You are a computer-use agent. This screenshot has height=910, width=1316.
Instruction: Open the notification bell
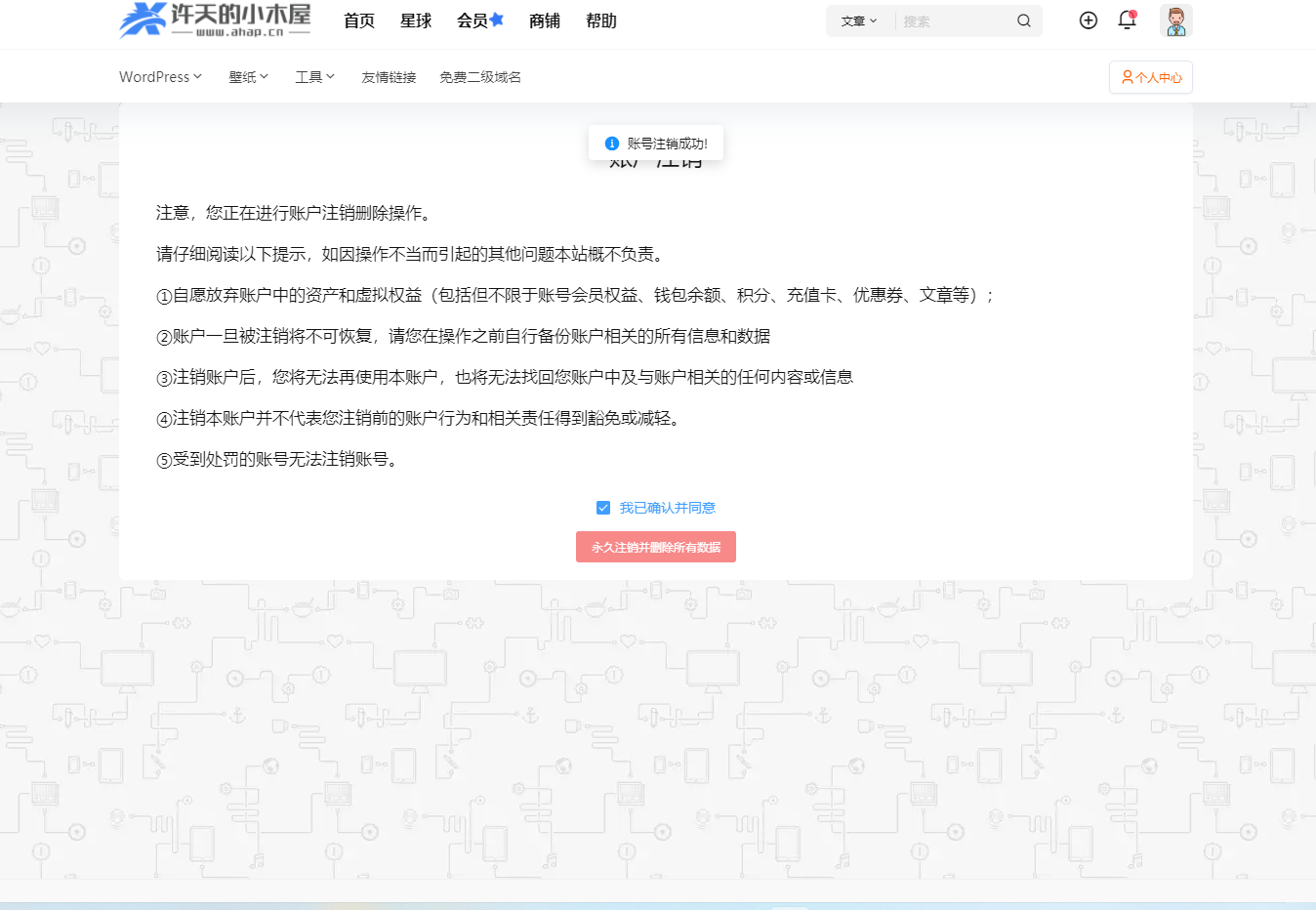coord(1127,21)
